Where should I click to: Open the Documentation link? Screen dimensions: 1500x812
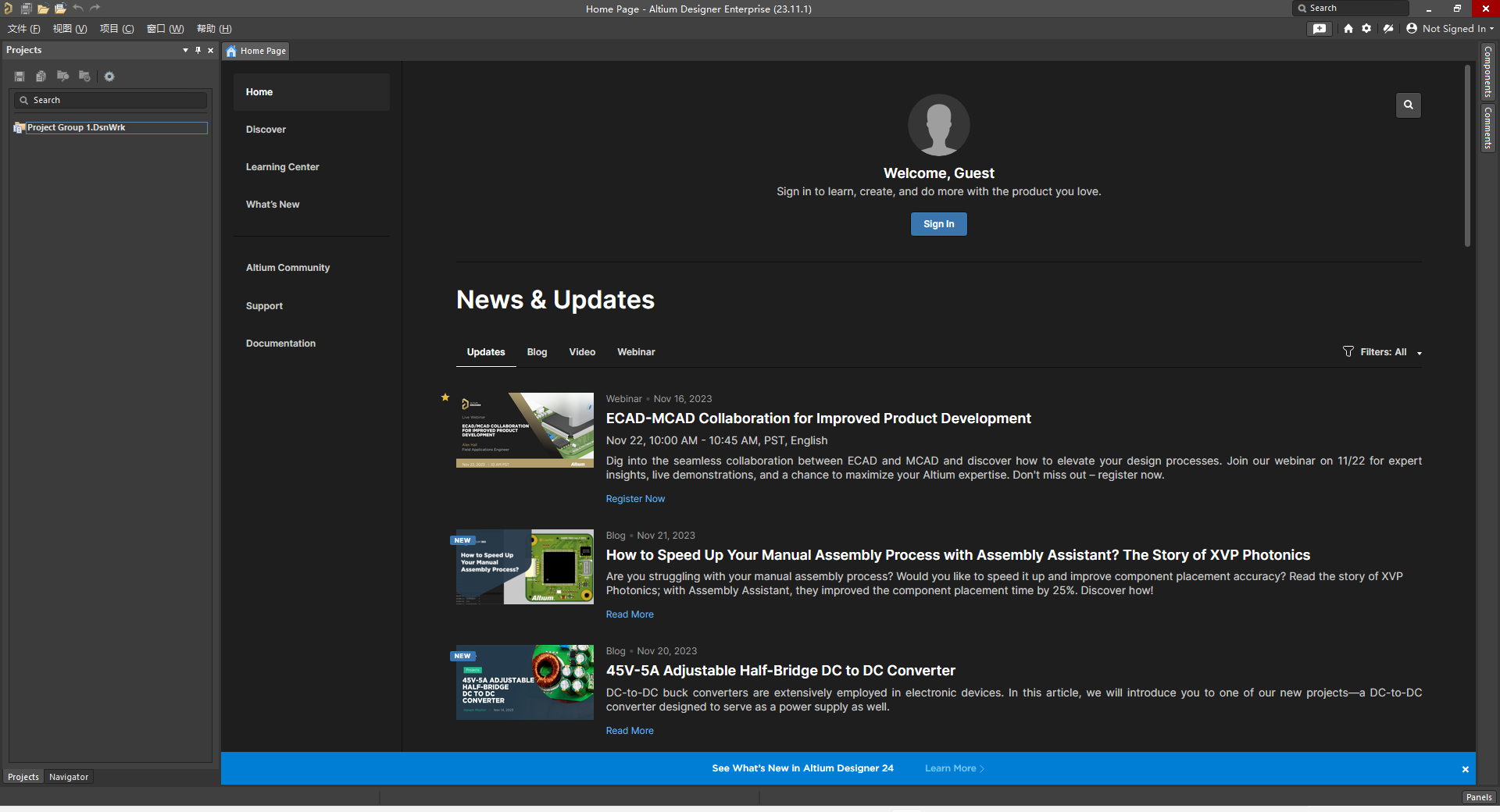click(x=280, y=344)
